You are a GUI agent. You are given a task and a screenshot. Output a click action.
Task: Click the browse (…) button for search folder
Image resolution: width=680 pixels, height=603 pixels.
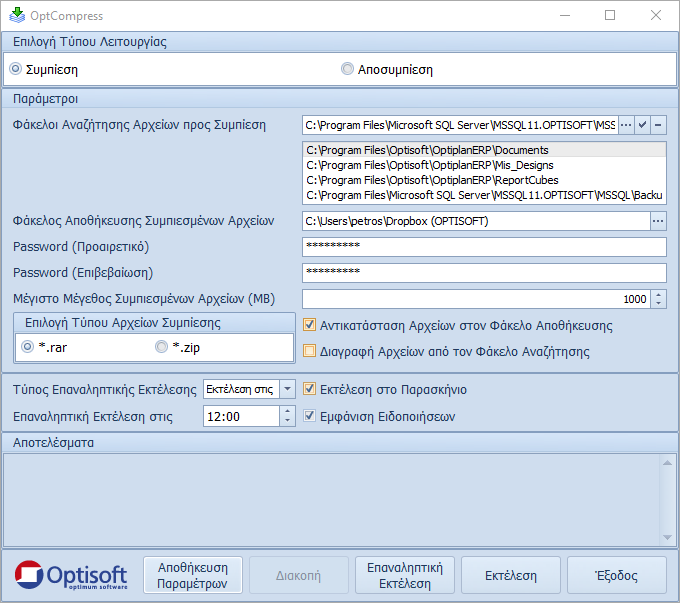pyautogui.click(x=626, y=125)
